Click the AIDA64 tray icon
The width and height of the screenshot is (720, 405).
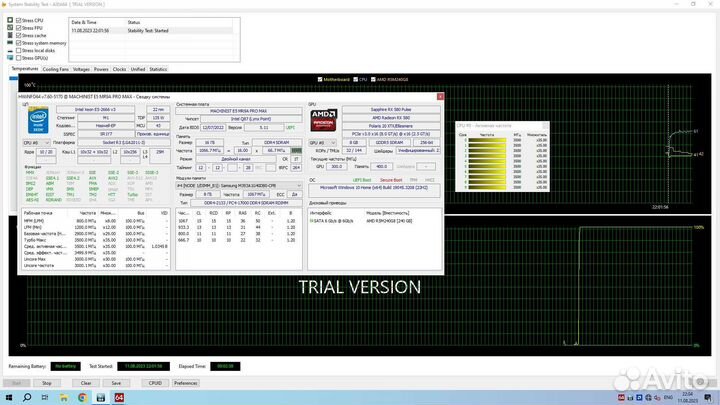tap(621, 398)
